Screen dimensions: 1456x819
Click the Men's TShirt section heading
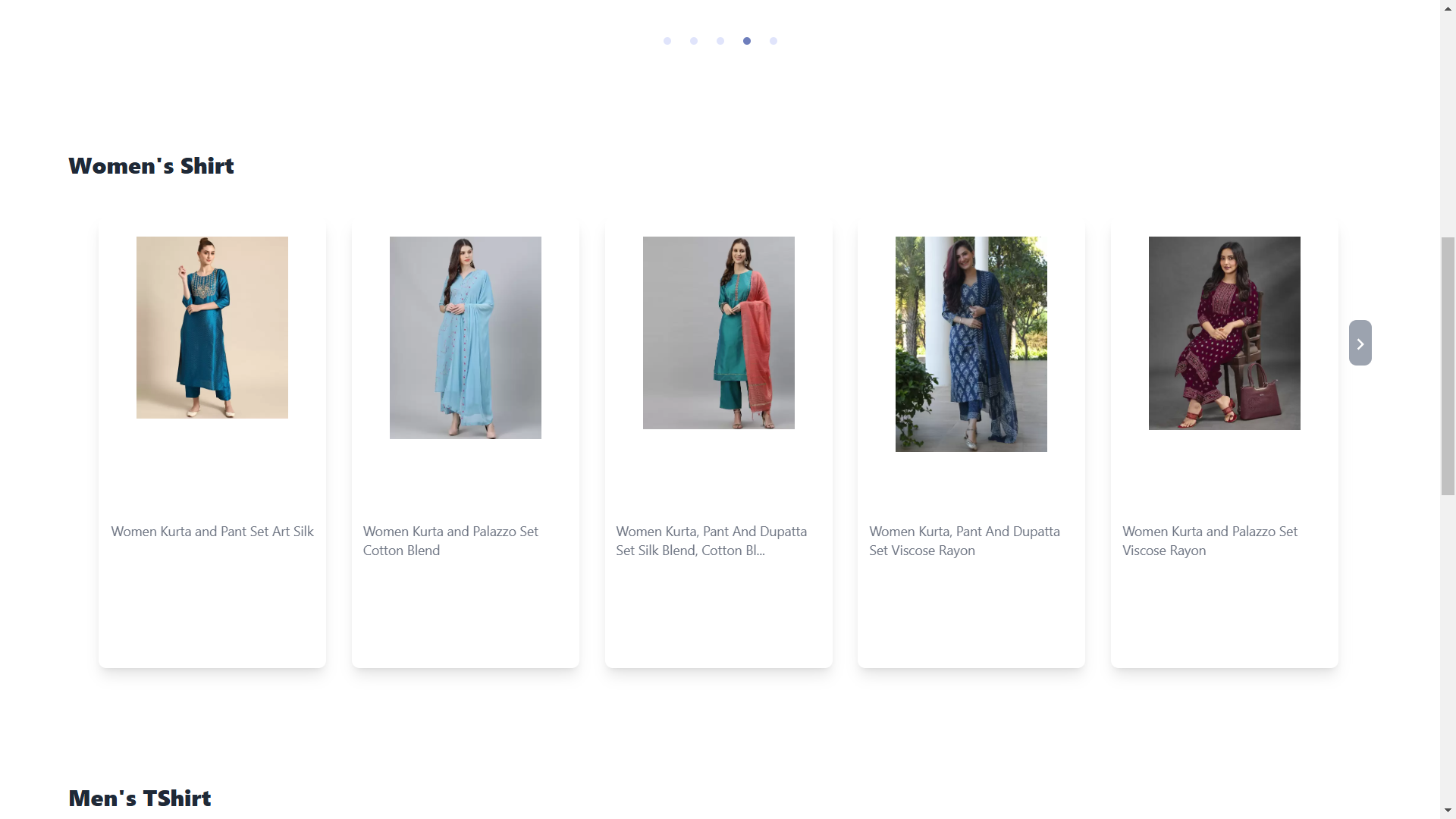[x=140, y=799]
